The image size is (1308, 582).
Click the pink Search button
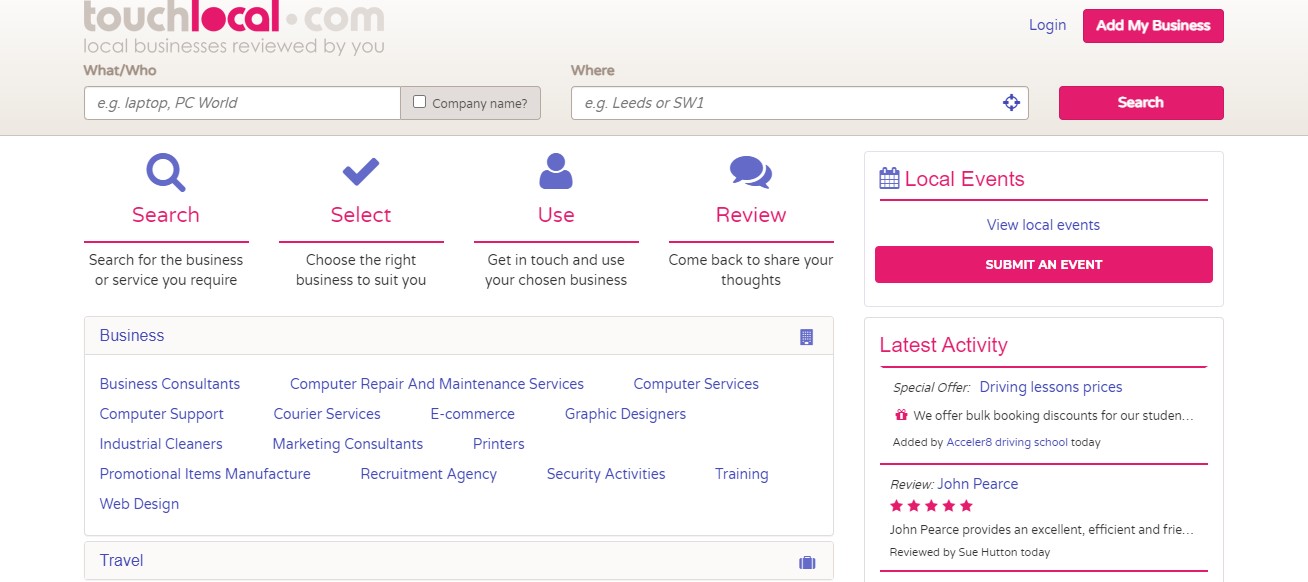(x=1141, y=103)
